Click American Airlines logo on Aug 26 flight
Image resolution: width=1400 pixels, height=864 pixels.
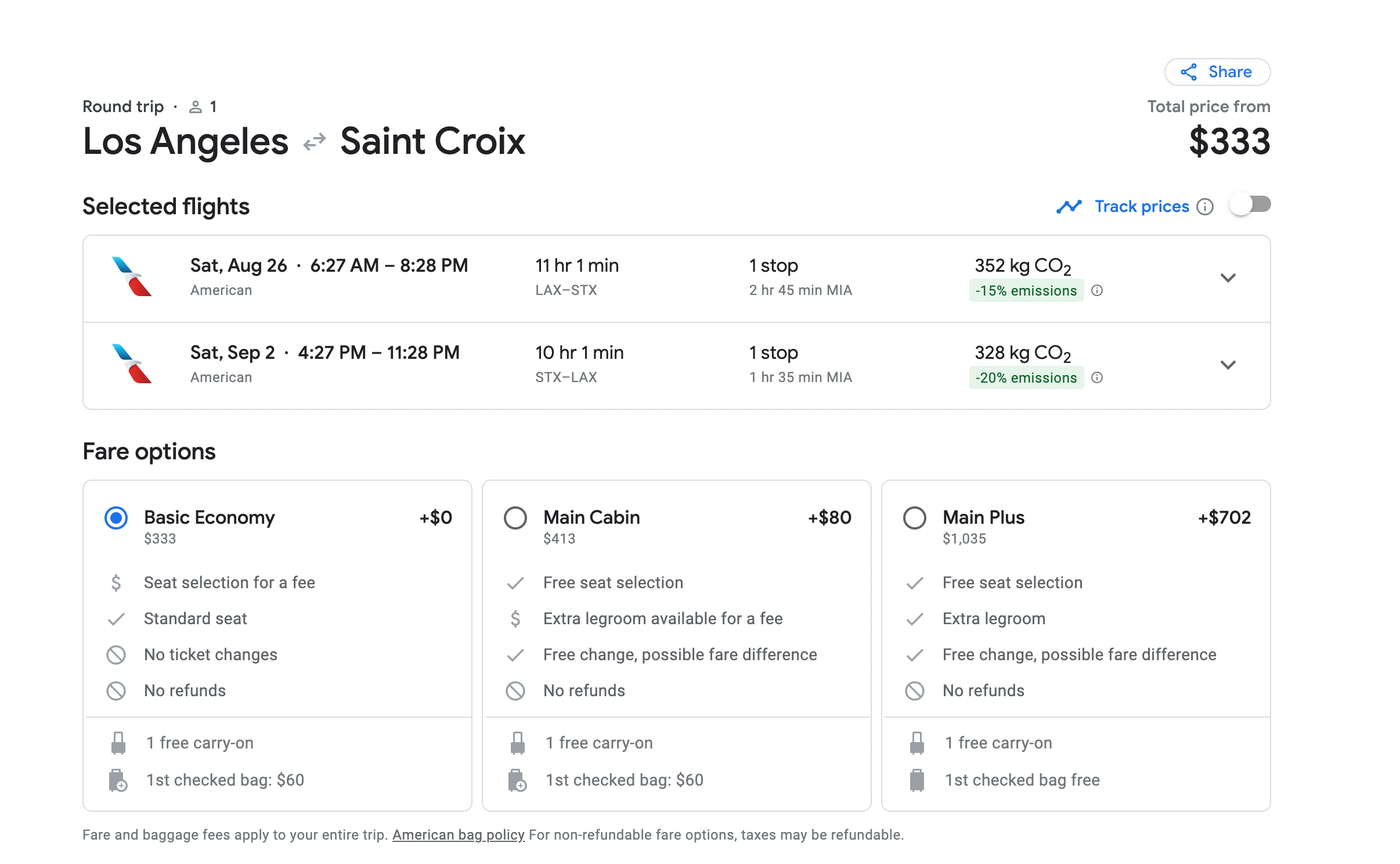(131, 277)
